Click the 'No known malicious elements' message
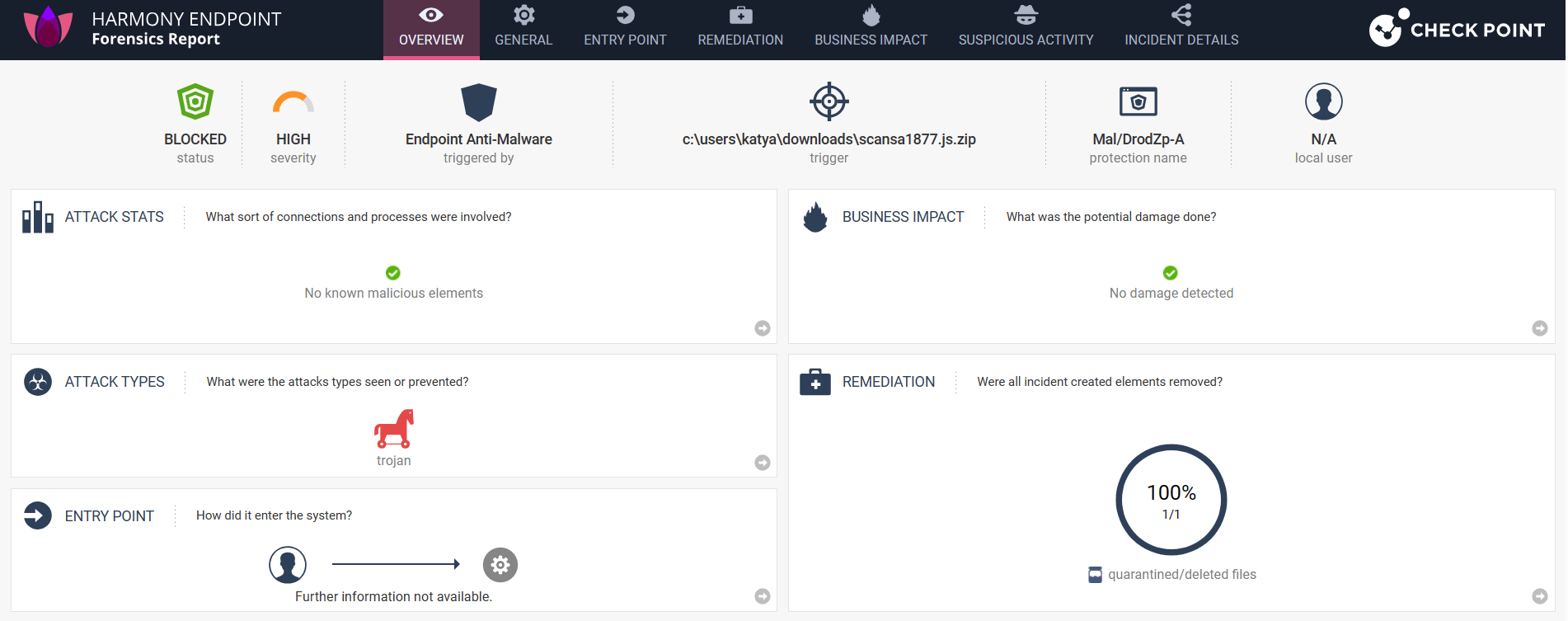This screenshot has height=621, width=1568. 394,294
